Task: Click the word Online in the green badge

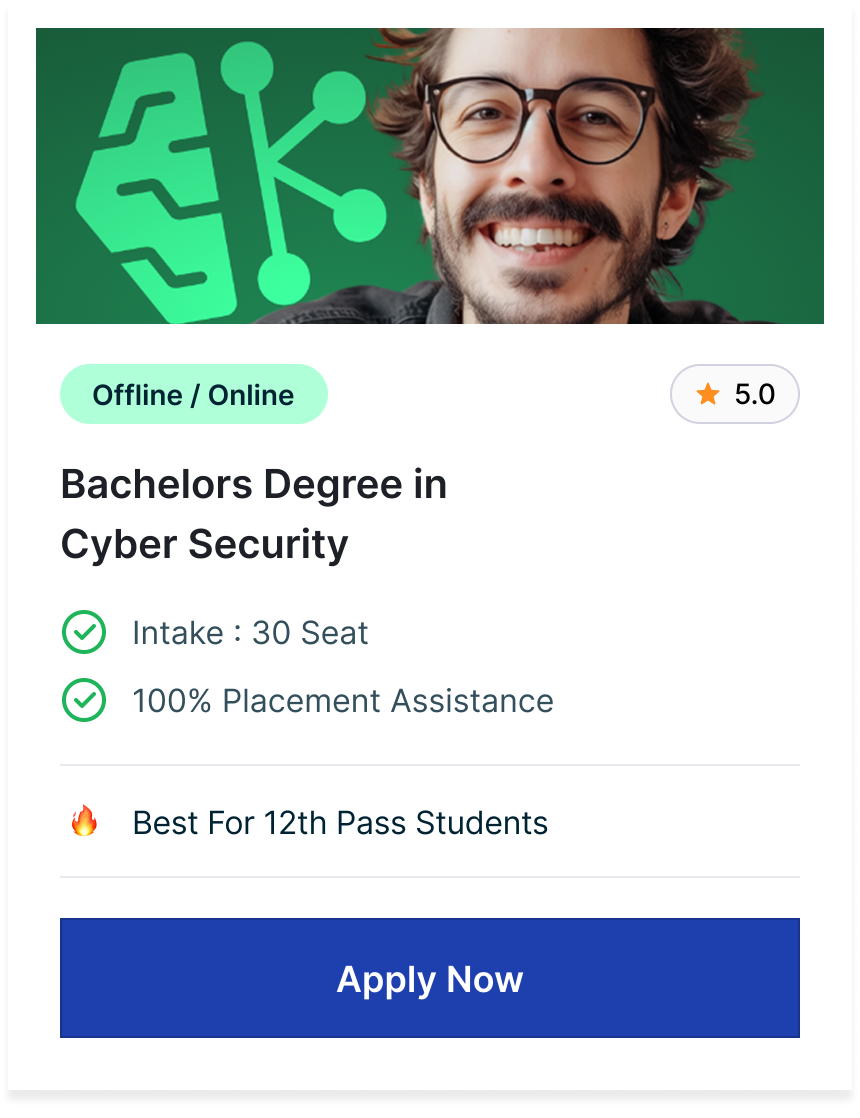Action: [251, 395]
